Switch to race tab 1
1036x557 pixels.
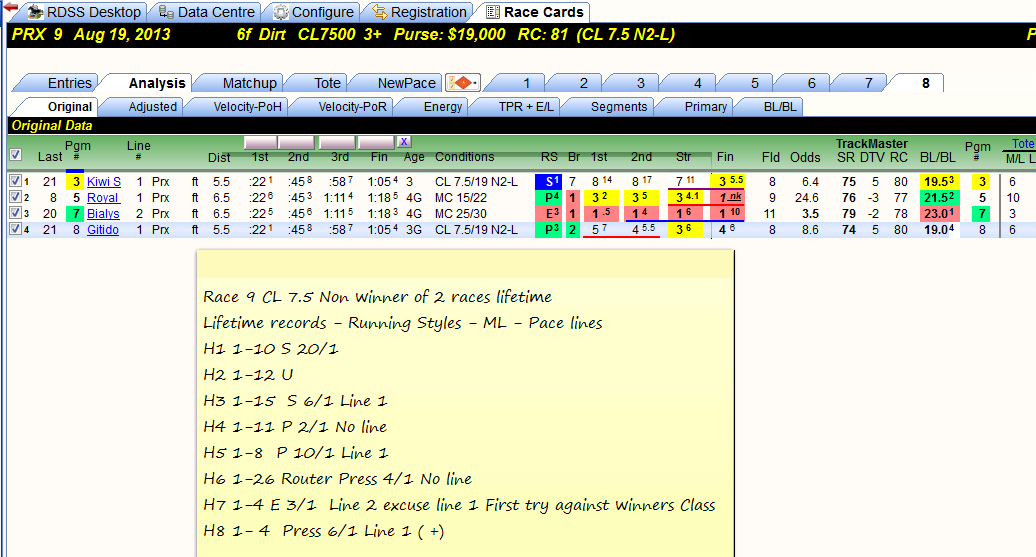pos(527,83)
